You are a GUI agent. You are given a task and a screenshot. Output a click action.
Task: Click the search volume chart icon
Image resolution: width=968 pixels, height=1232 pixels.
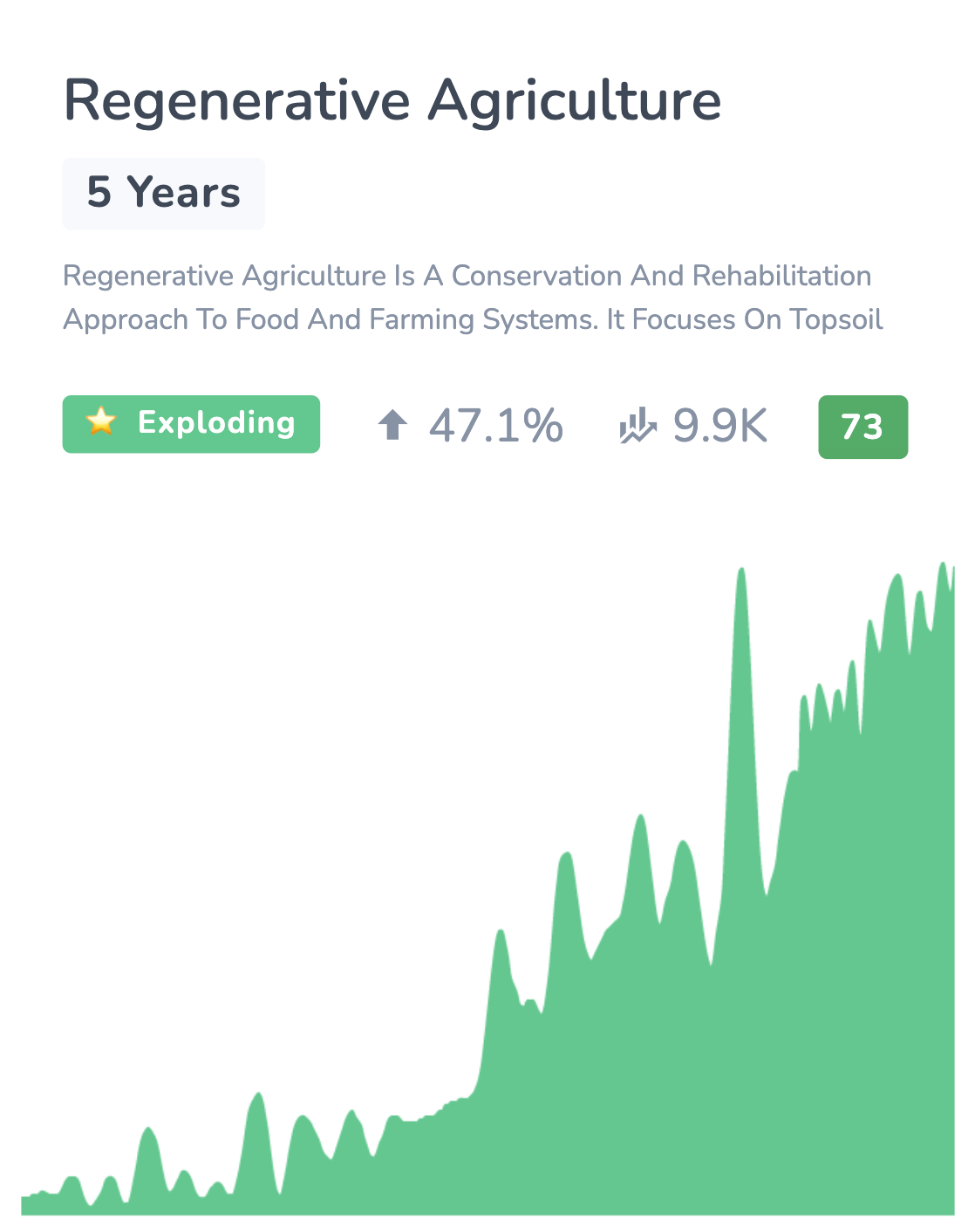637,426
